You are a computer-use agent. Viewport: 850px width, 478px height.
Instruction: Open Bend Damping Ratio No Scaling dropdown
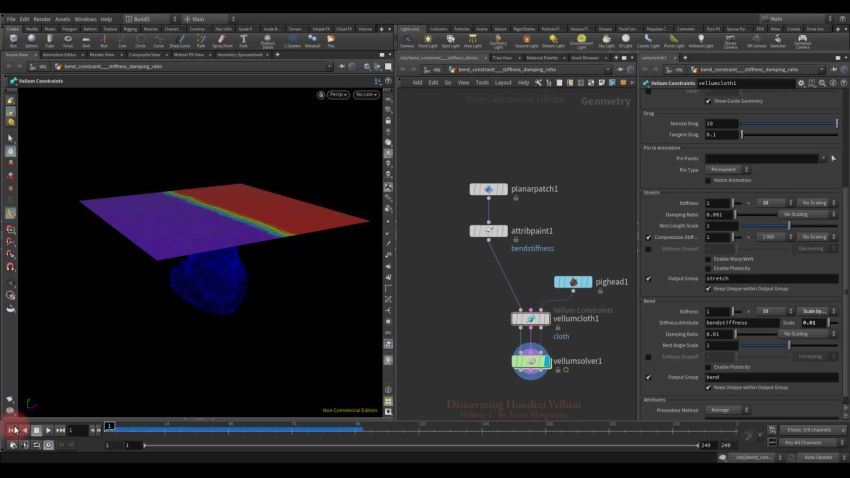point(808,334)
